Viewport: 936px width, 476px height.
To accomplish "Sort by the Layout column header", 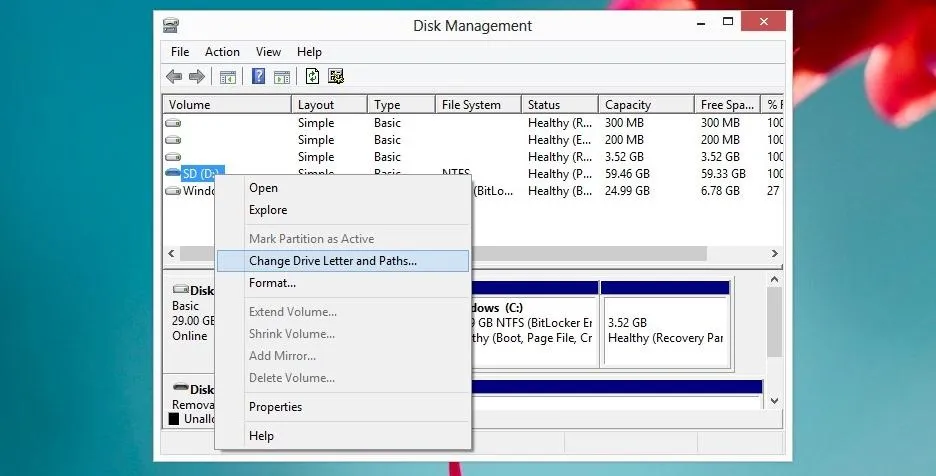I will pos(330,105).
